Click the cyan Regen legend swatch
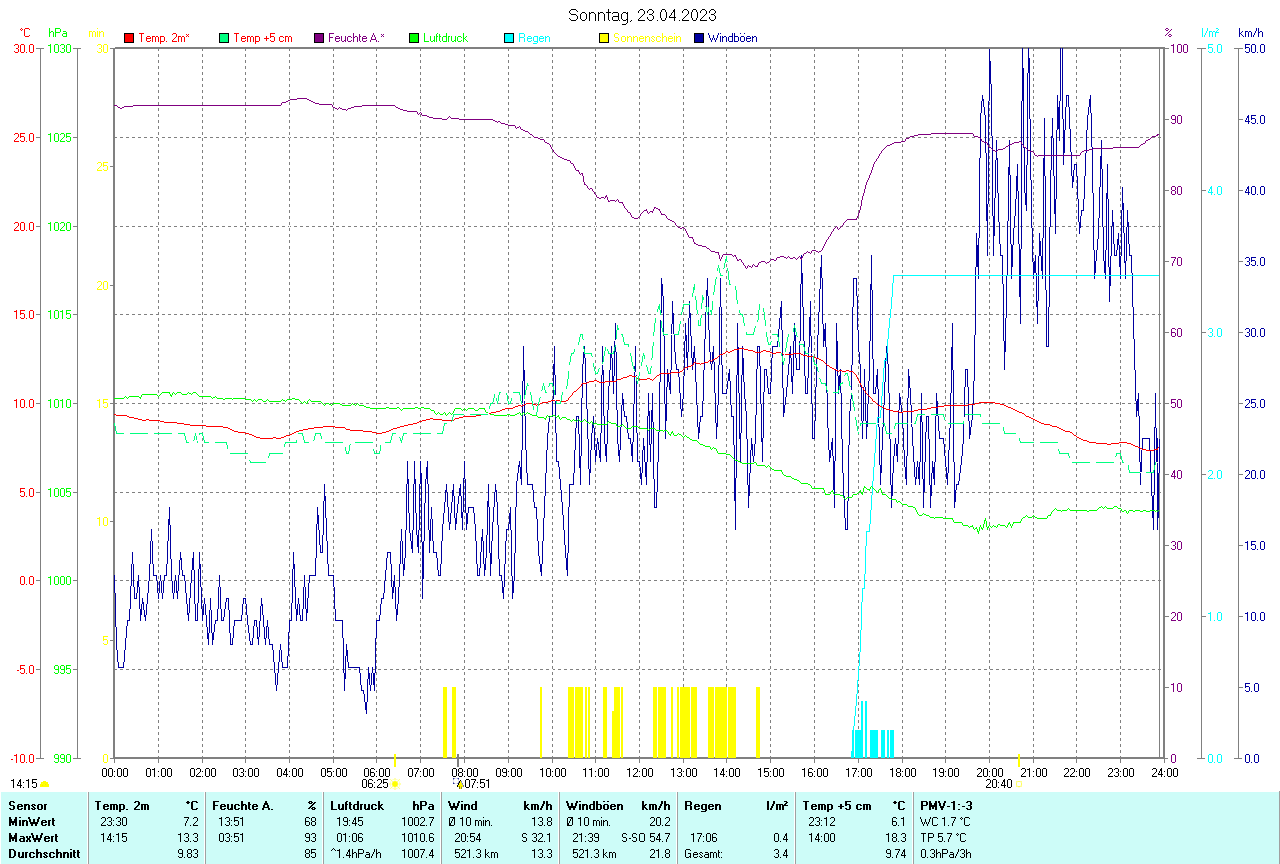 (509, 38)
